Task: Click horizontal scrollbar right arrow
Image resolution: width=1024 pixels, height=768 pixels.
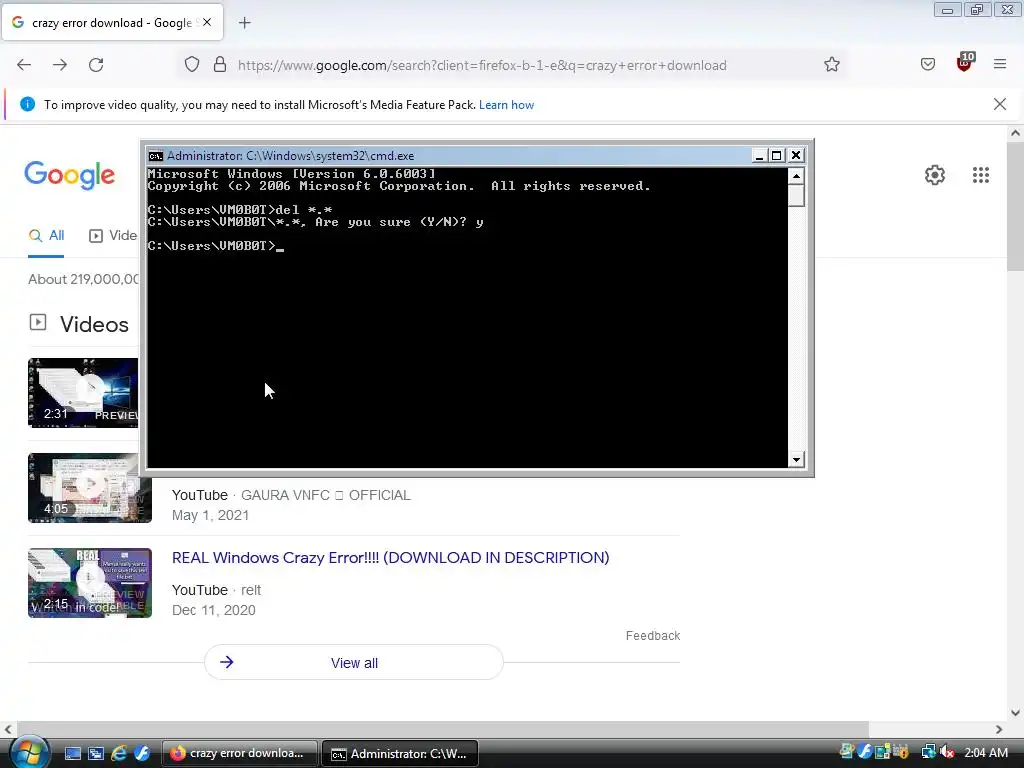Action: coord(999,729)
